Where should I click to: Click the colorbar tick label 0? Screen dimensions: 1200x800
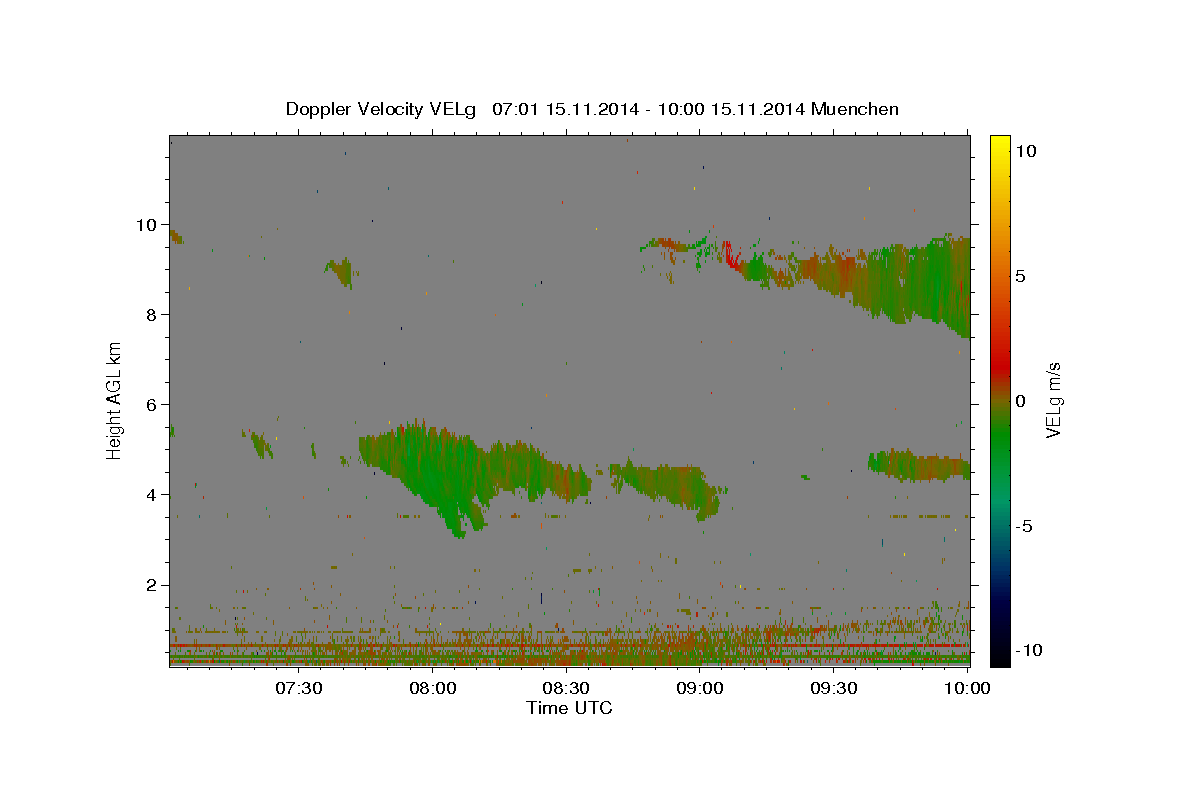1019,401
